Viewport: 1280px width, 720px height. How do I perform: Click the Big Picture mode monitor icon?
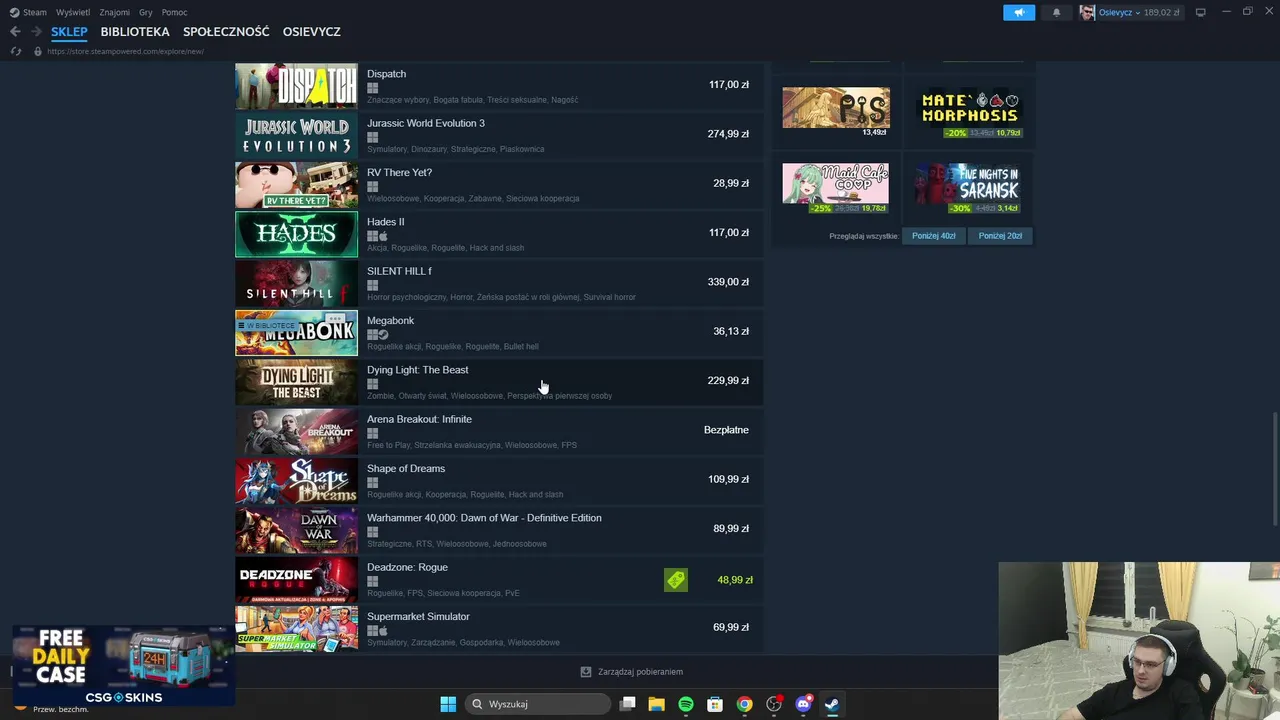click(1201, 12)
